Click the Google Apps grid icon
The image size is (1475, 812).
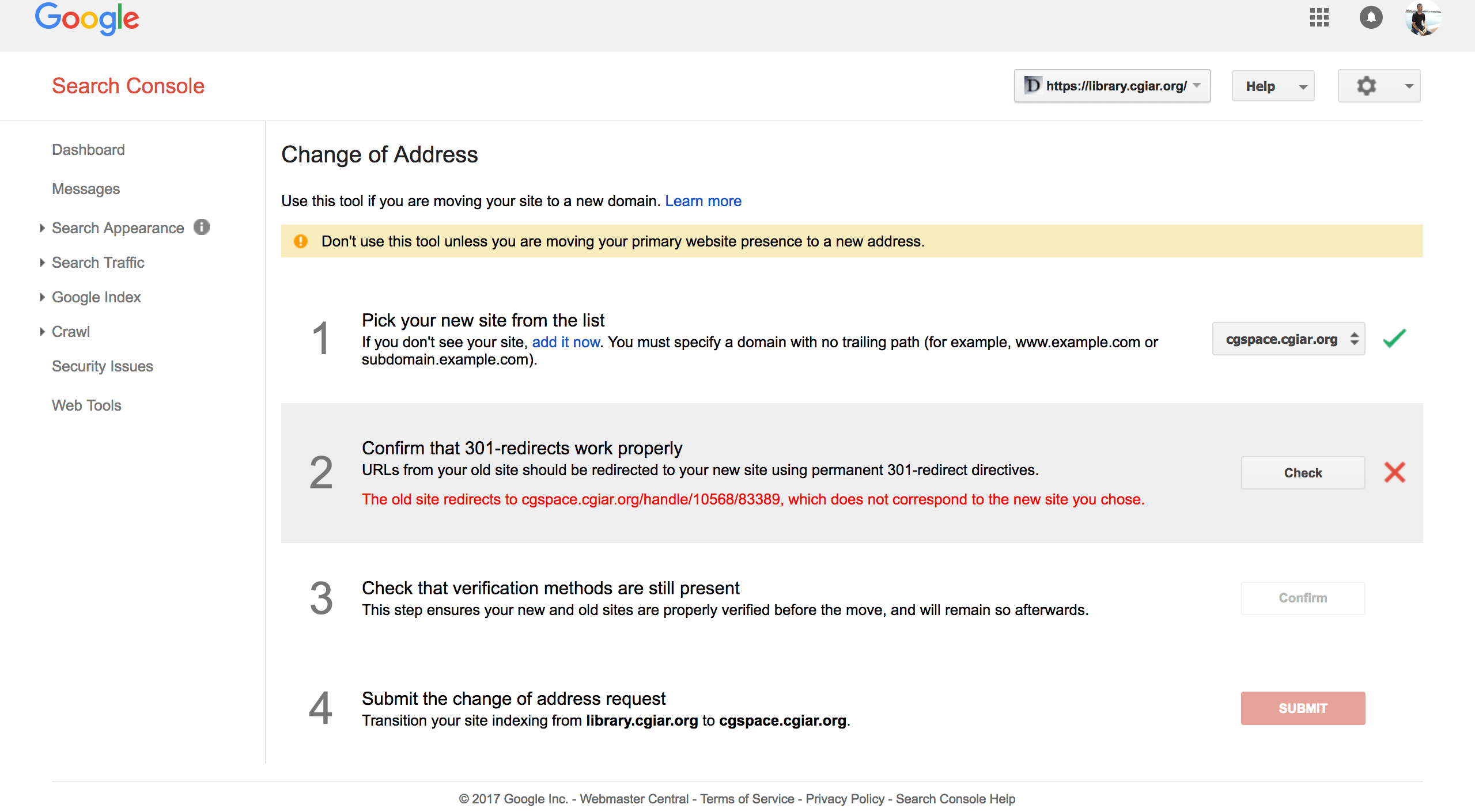(x=1318, y=16)
